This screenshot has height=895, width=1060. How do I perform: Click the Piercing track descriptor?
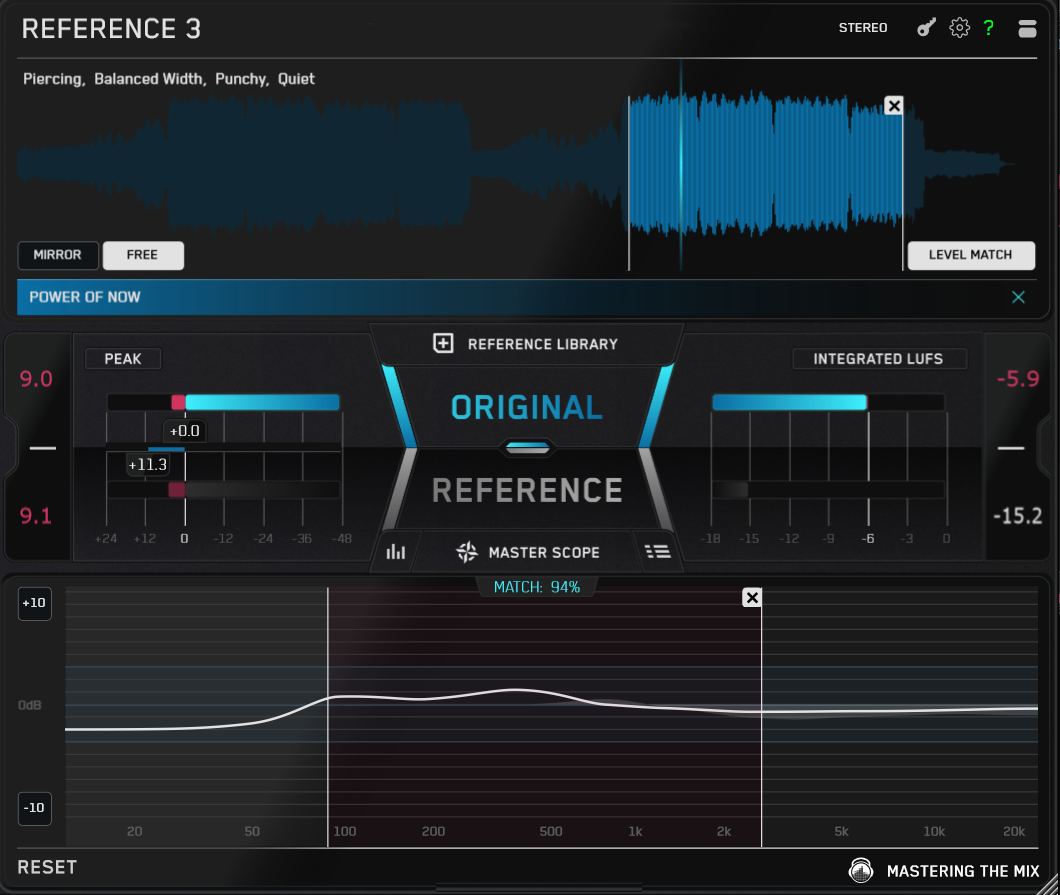53,79
